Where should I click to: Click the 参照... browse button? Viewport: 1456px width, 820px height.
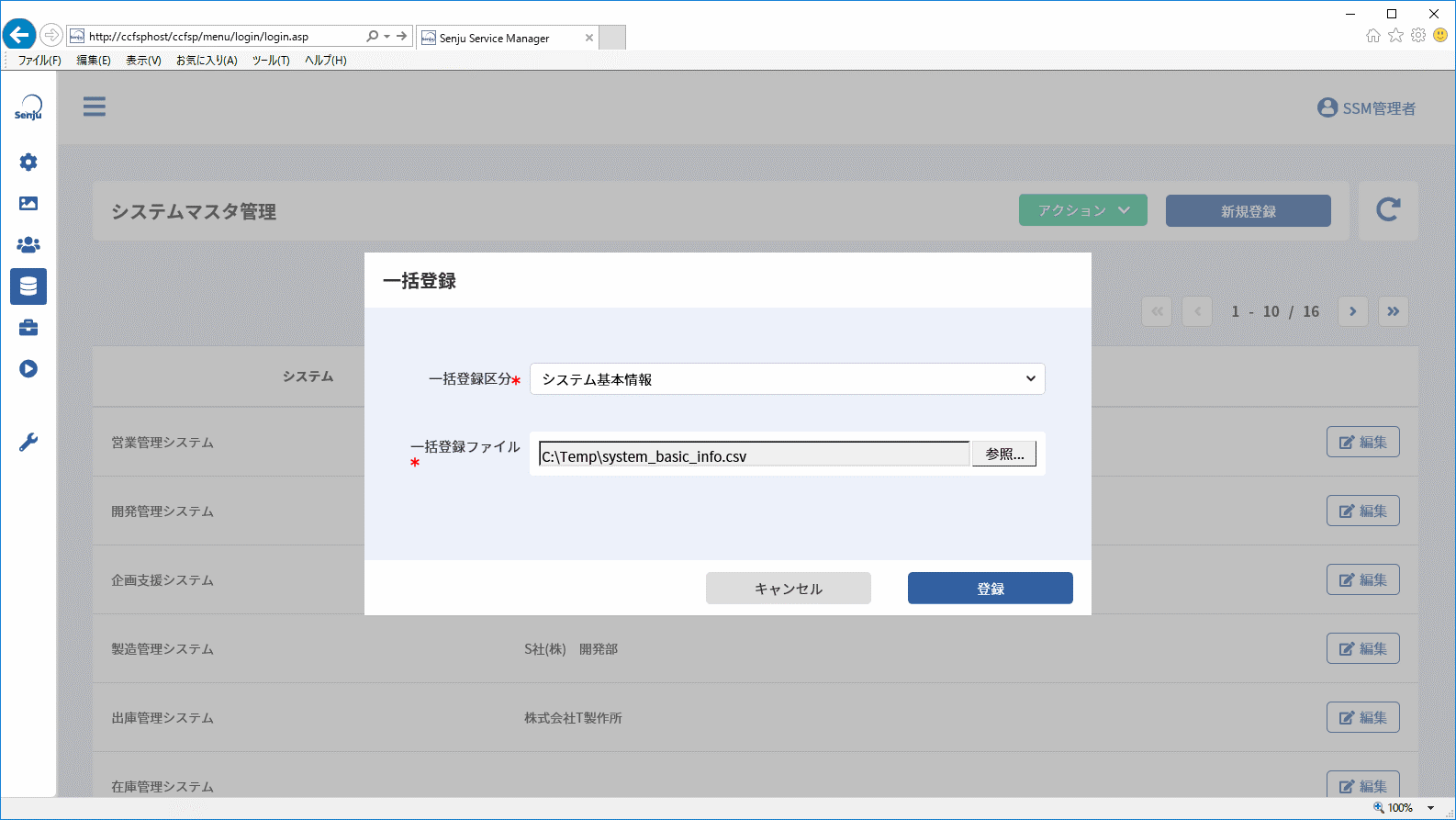point(1004,454)
